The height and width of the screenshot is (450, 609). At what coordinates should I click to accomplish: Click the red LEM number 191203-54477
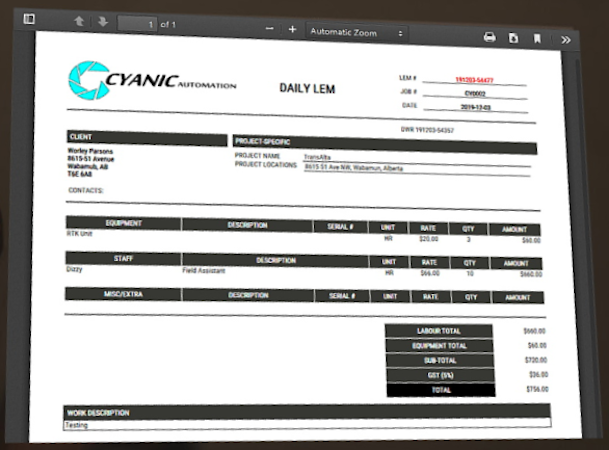[x=474, y=80]
